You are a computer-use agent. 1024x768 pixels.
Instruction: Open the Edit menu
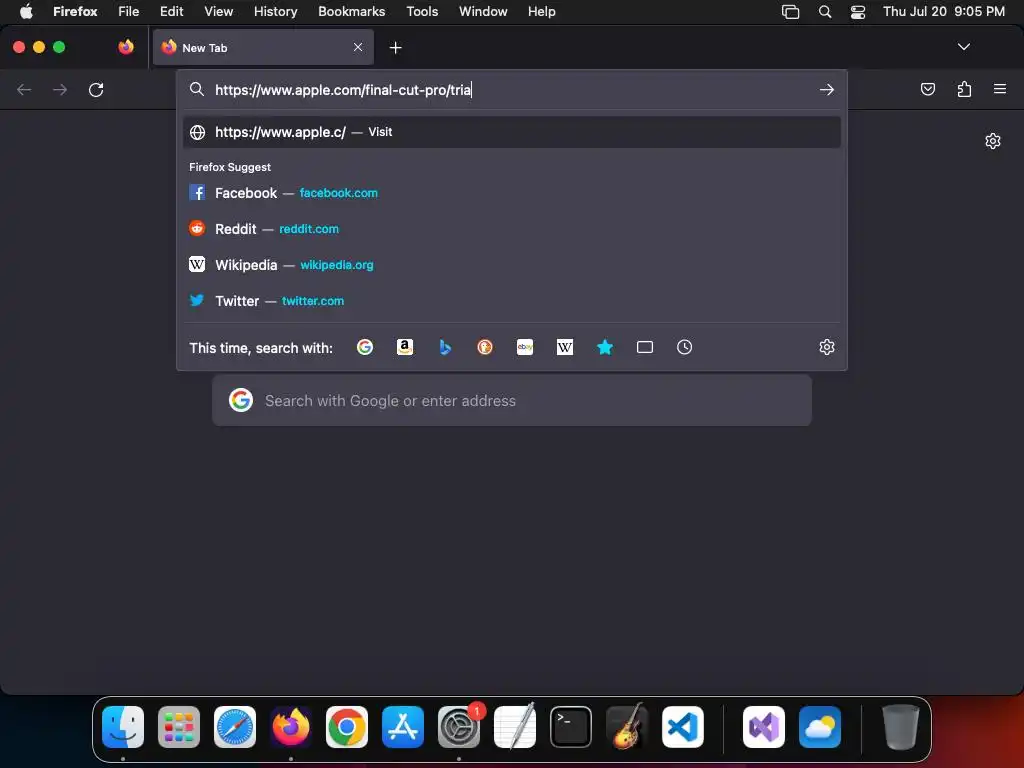[172, 11]
